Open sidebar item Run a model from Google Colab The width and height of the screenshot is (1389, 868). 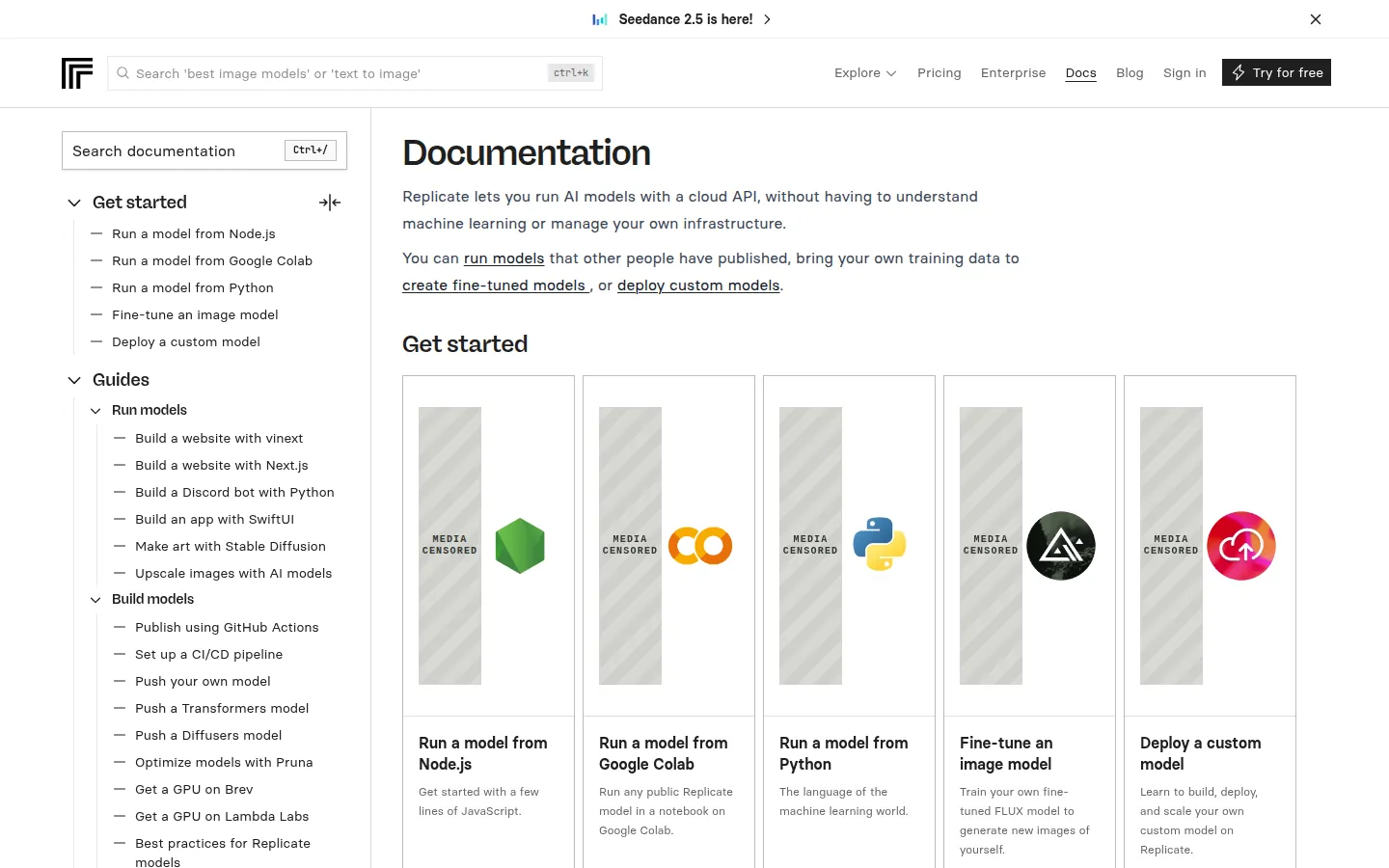coord(212,260)
